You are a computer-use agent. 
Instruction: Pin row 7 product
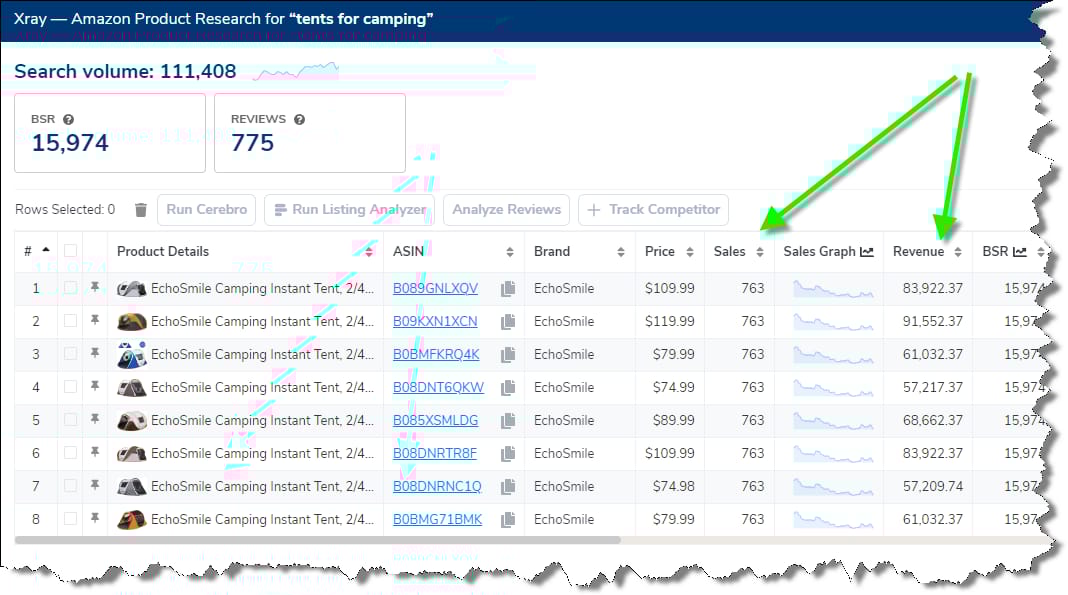tap(95, 485)
